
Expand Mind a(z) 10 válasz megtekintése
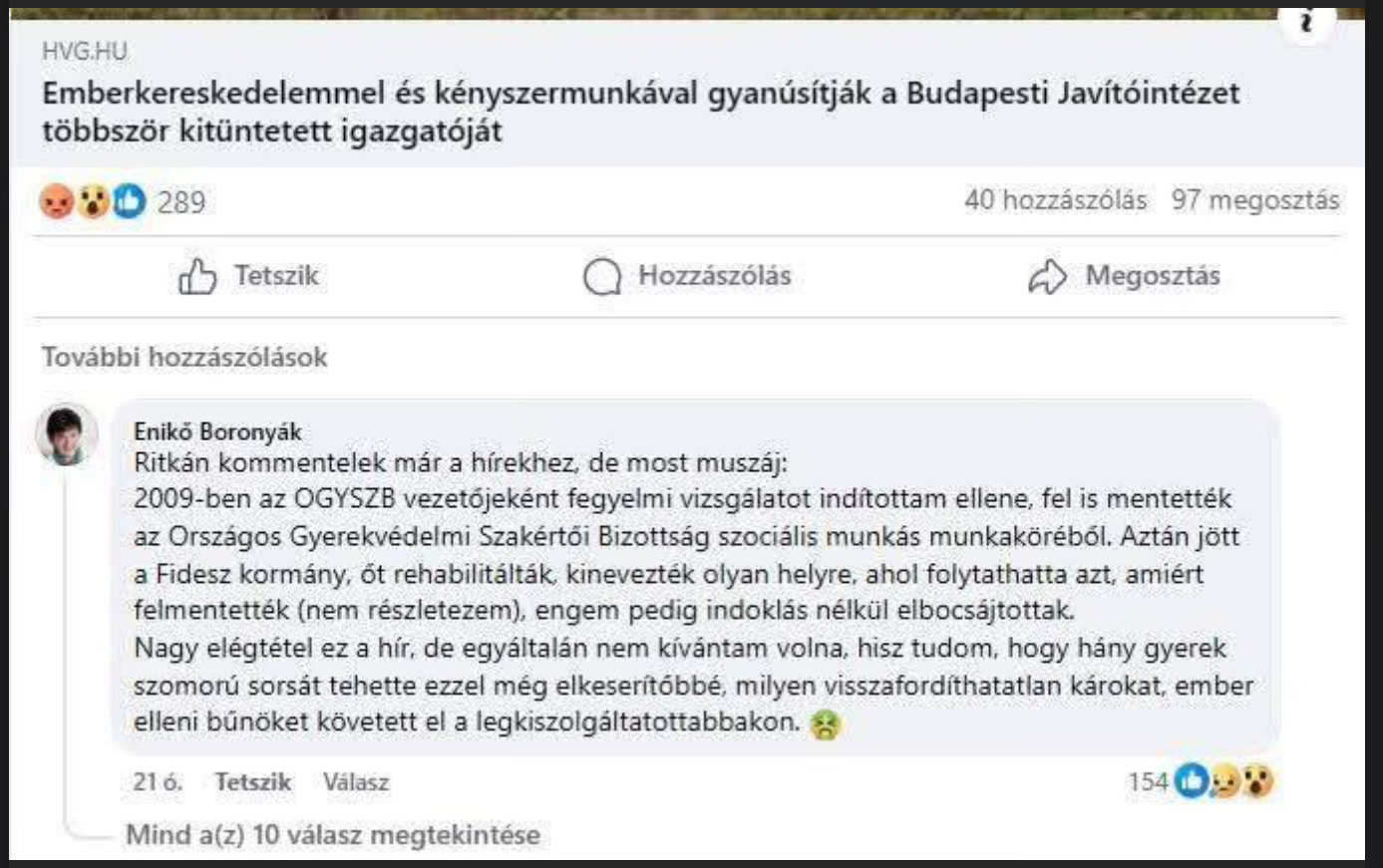click(x=332, y=834)
